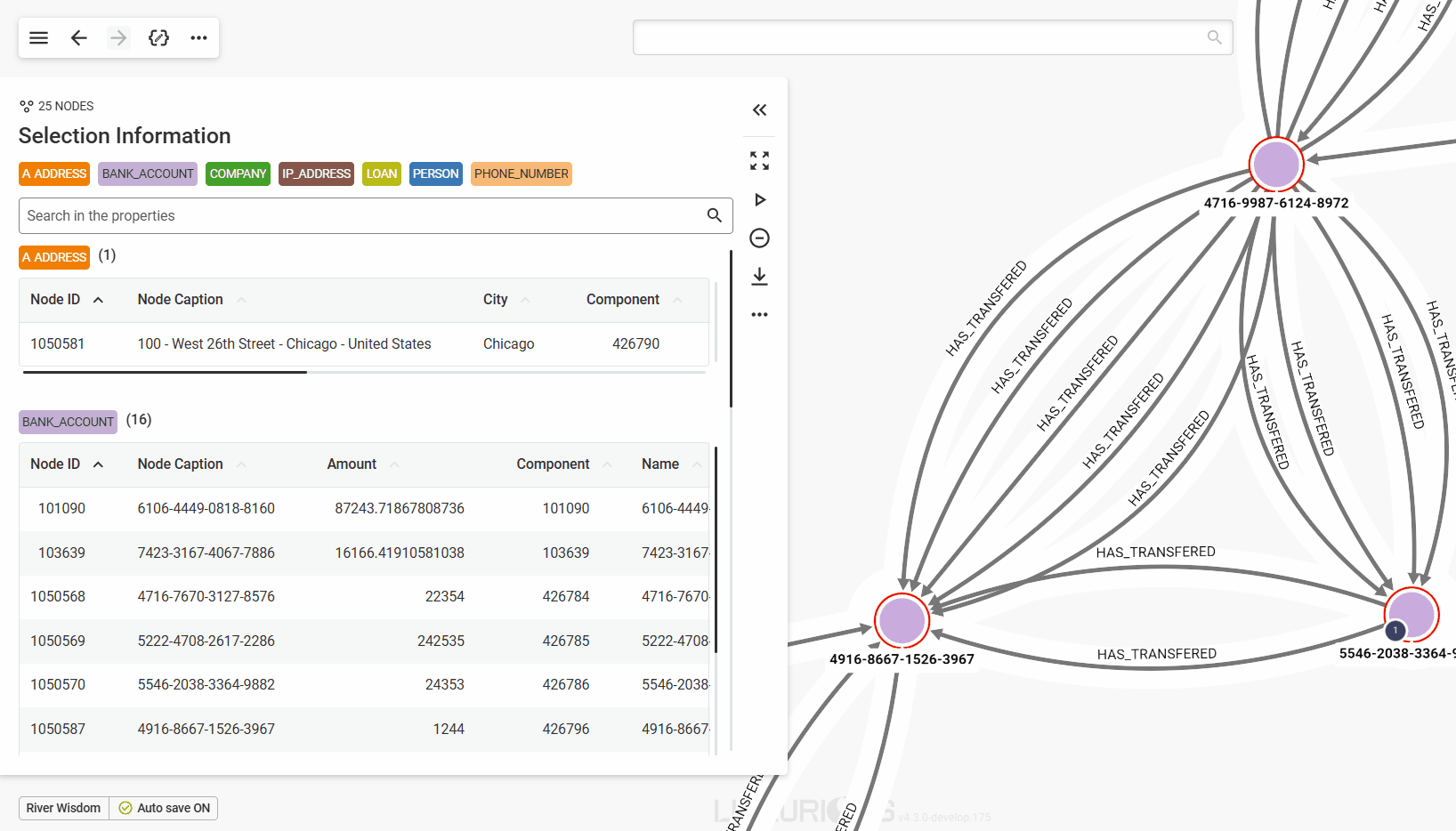
Task: Sort bank account table by Node ID
Action: pos(55,464)
